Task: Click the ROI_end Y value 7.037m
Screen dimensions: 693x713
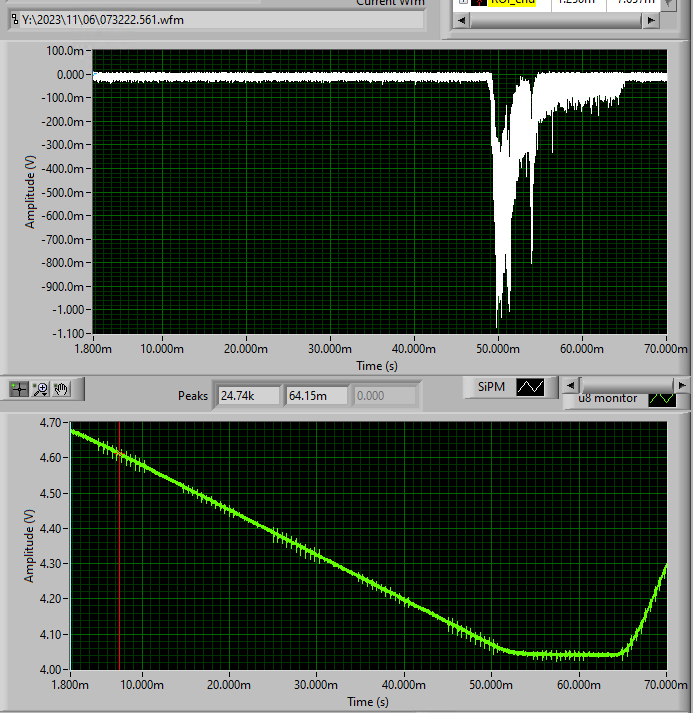Action: 636,2
